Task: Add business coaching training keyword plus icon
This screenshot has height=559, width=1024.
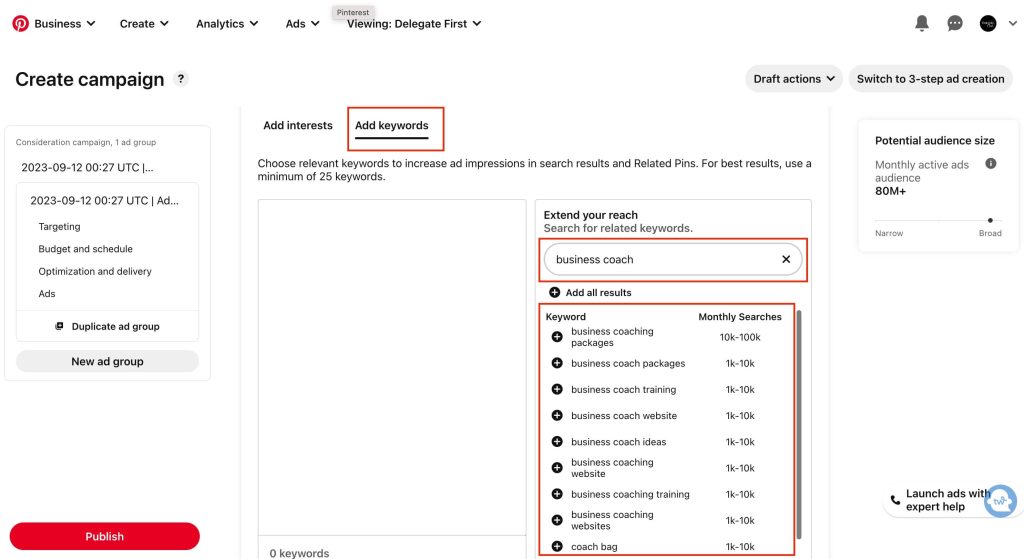Action: pos(557,494)
